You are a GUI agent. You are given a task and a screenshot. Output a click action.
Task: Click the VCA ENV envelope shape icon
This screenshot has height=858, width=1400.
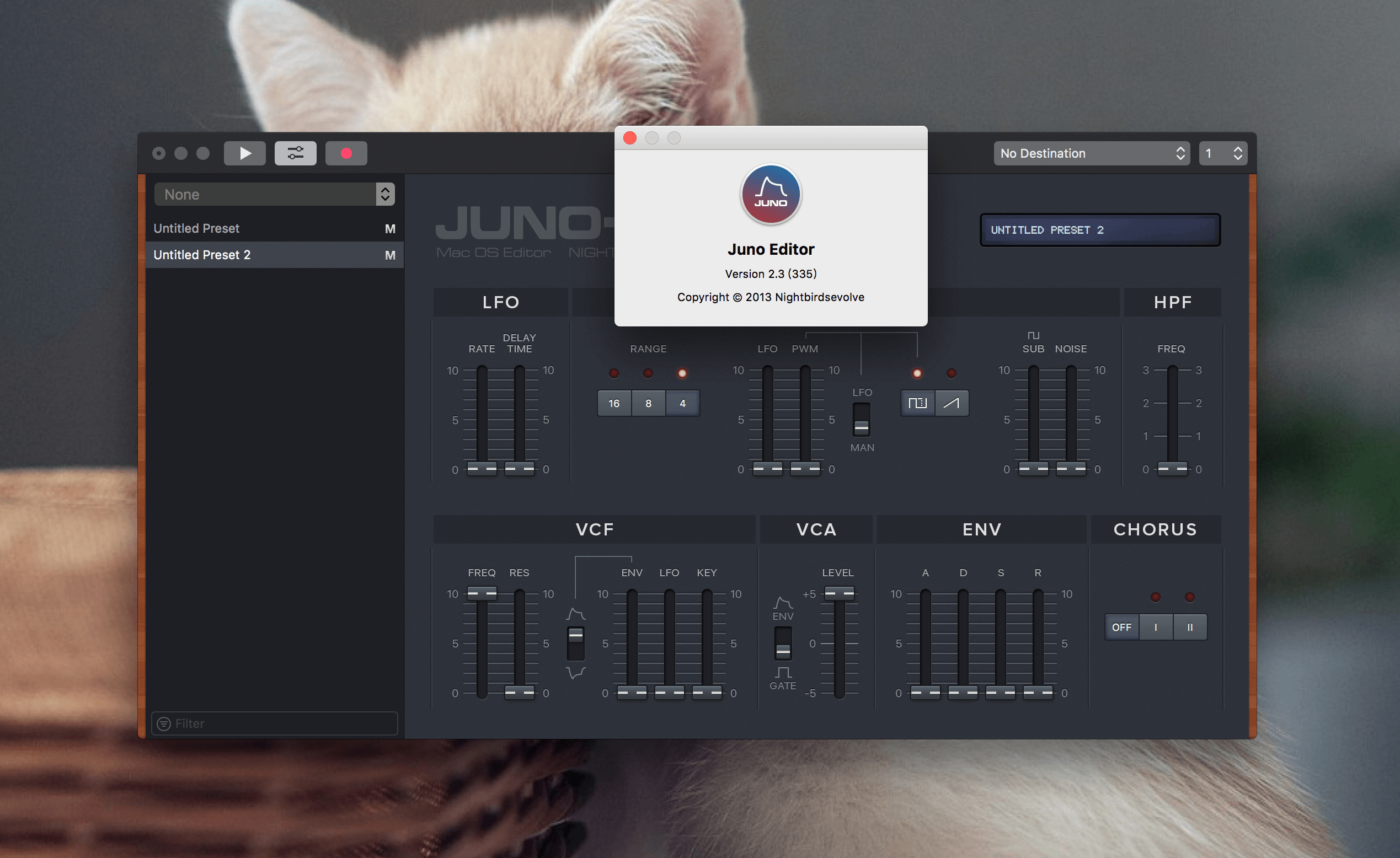click(782, 603)
